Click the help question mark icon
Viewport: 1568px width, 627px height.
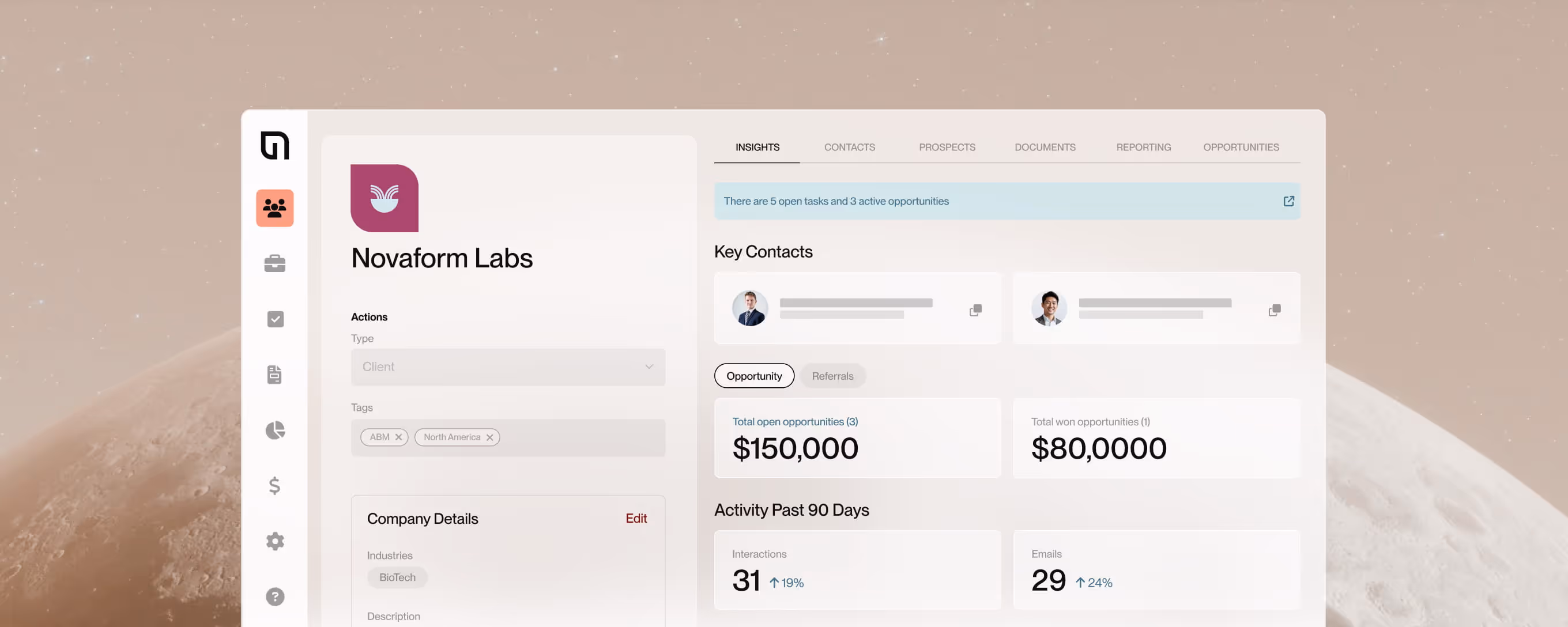coord(275,596)
